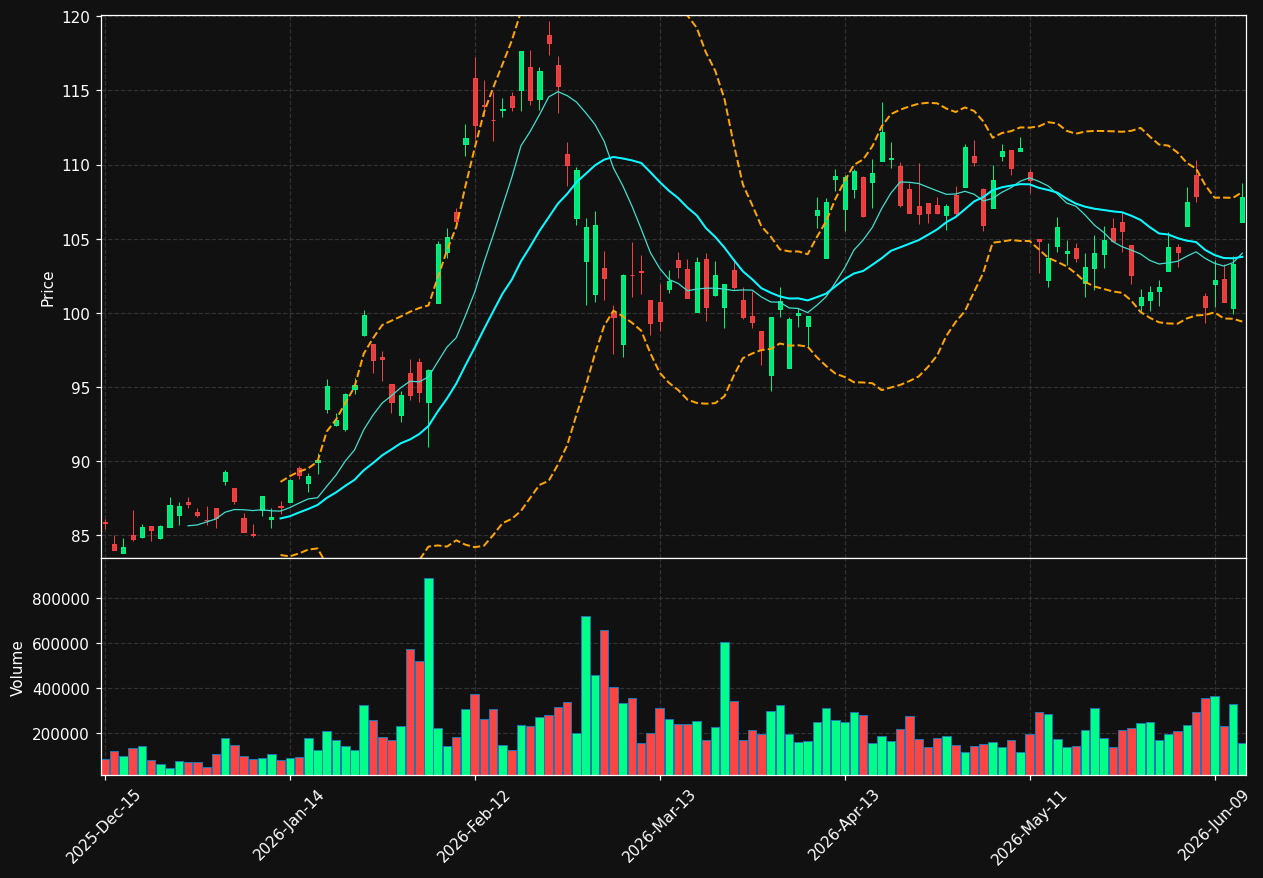The image size is (1263, 878).
Task: Click the 110 price tick label
Action: (77, 165)
